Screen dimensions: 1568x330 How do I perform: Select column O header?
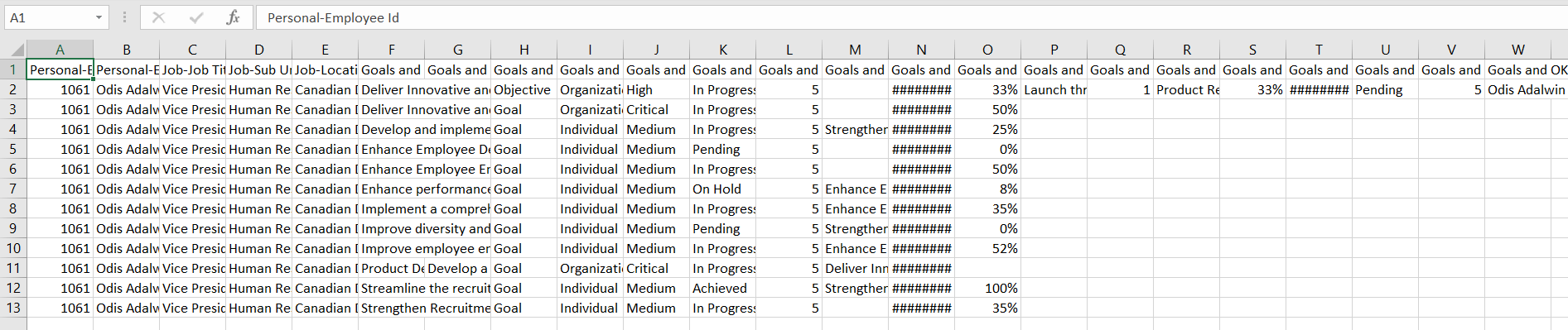click(x=987, y=50)
